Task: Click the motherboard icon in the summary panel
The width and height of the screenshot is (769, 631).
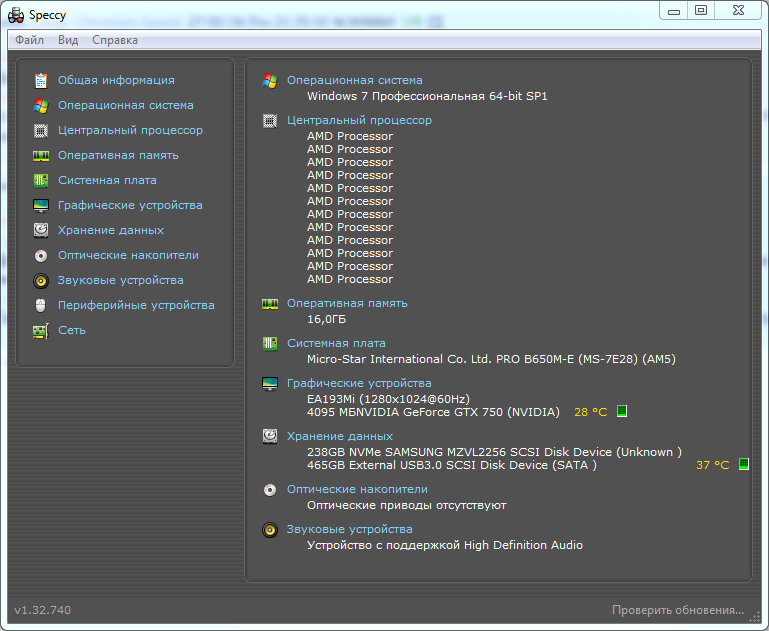Action: 270,344
